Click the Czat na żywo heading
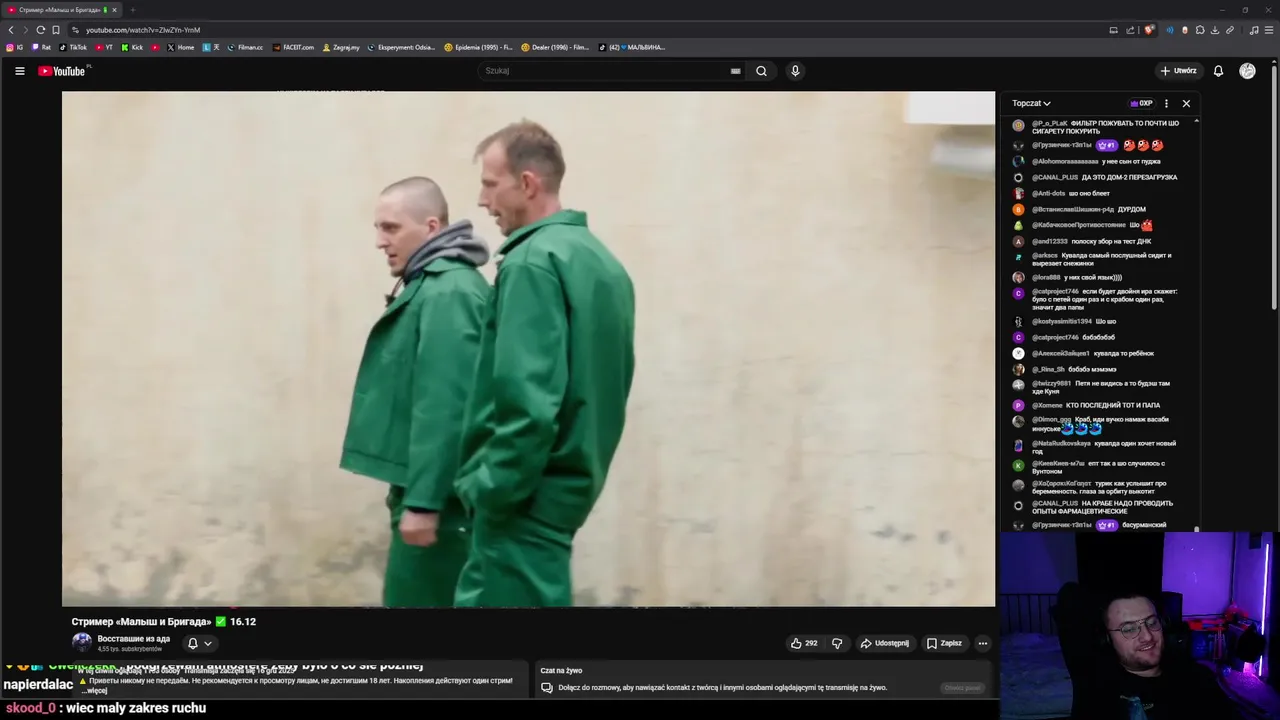Screen dimensions: 1280x720 [561, 670]
